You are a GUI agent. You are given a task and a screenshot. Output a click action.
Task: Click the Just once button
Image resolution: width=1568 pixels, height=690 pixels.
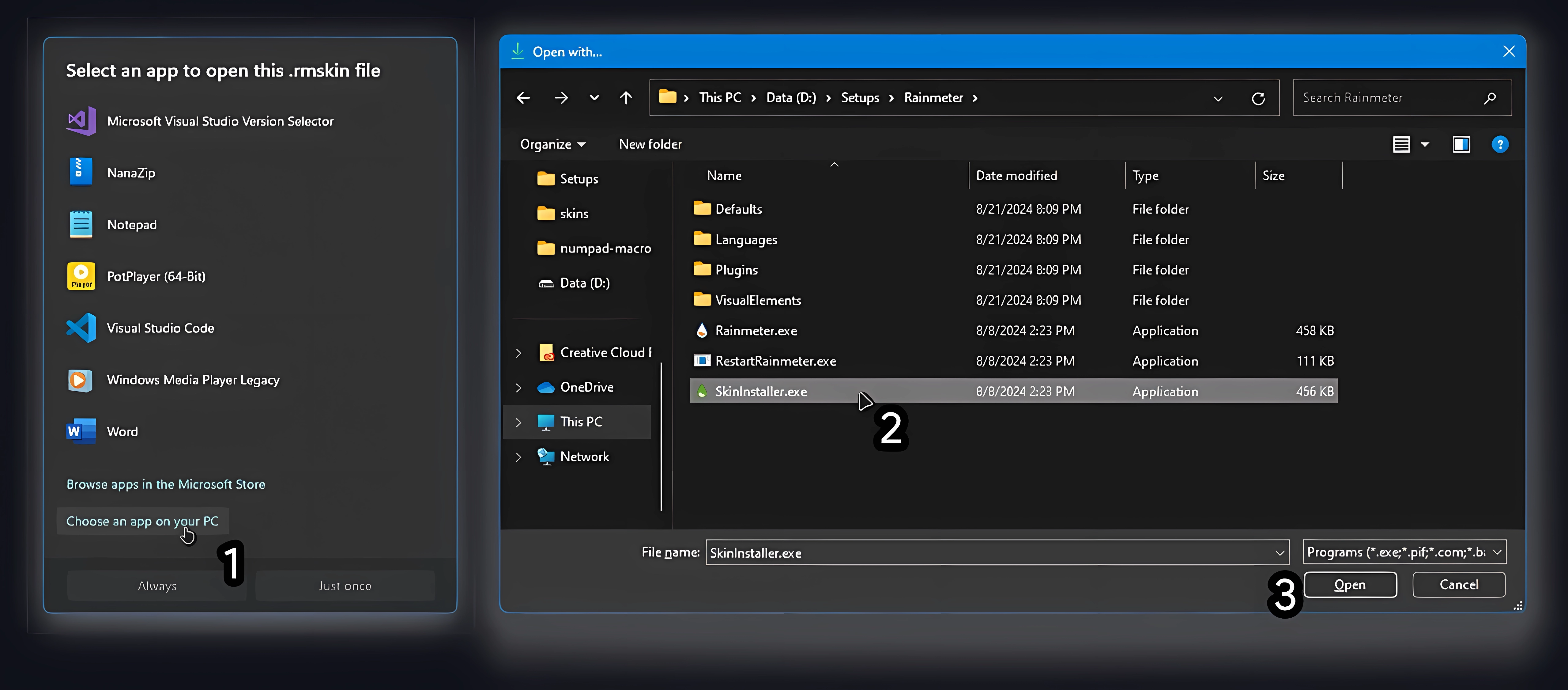(x=345, y=586)
